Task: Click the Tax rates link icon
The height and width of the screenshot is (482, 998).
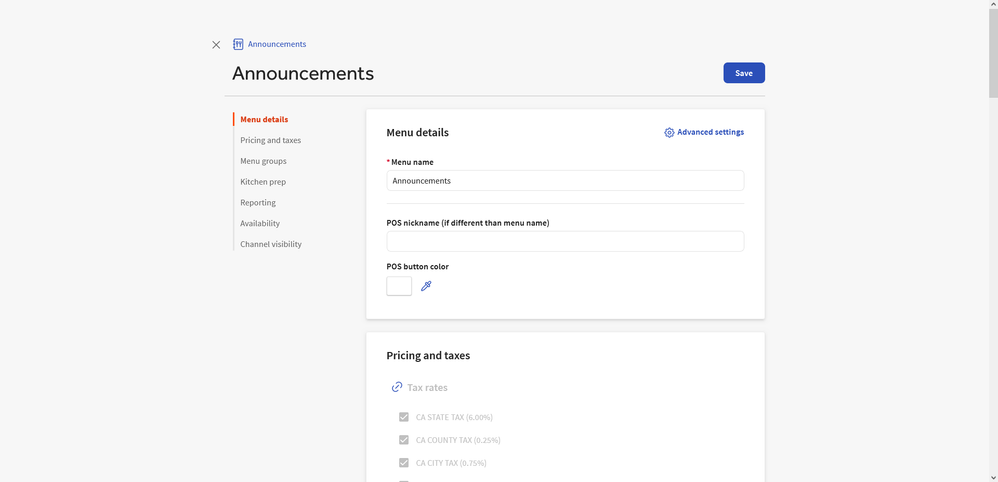Action: click(x=397, y=387)
